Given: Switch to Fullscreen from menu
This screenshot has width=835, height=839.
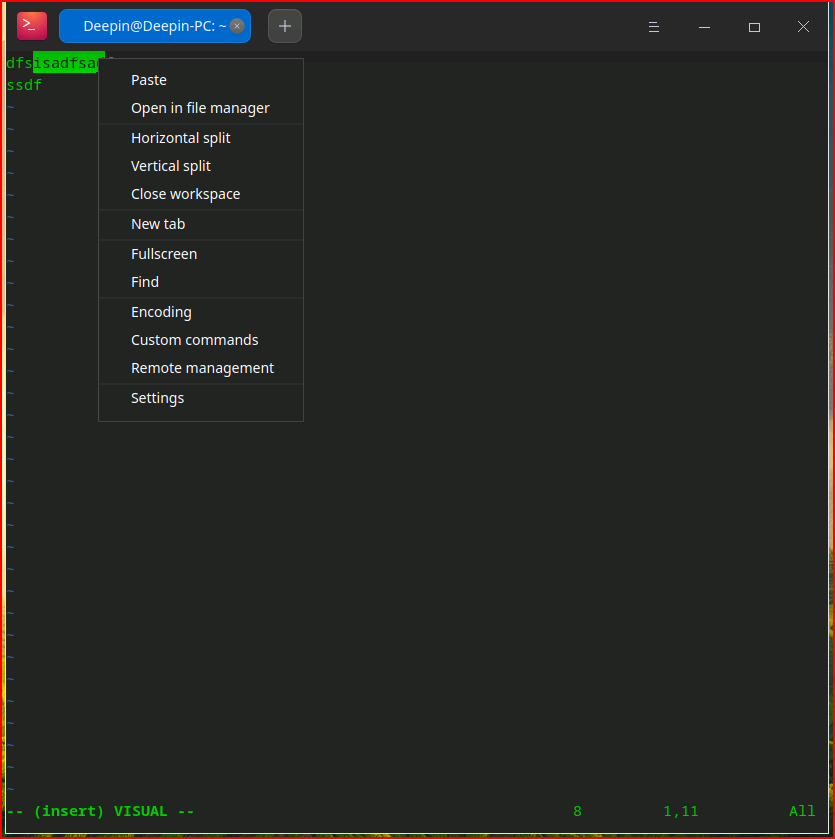Looking at the screenshot, I should (201, 254).
